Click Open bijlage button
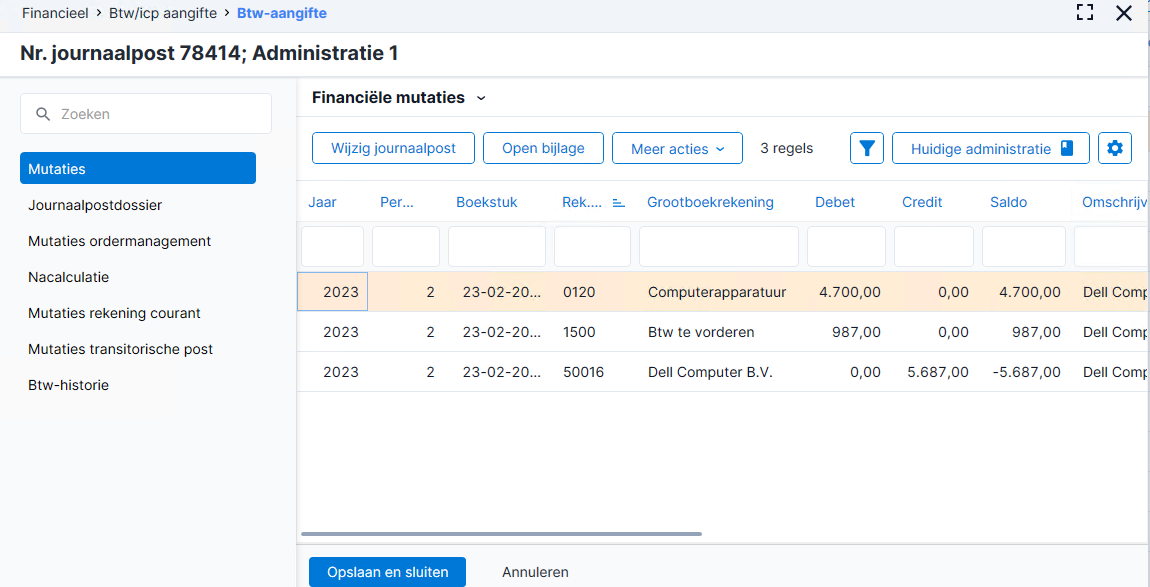This screenshot has height=587, width=1150. (x=543, y=148)
